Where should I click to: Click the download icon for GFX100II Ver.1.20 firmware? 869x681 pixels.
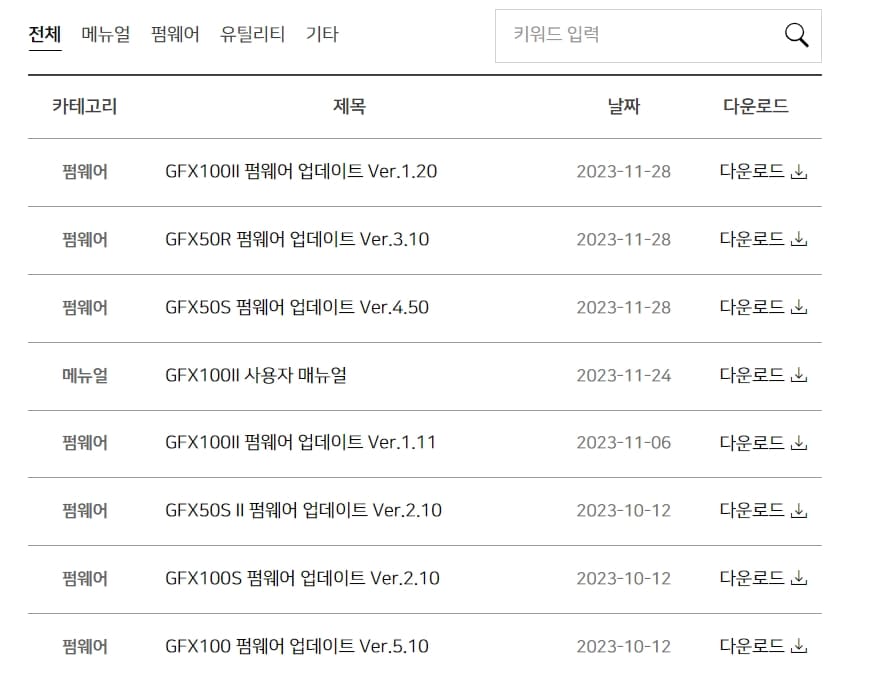point(798,171)
